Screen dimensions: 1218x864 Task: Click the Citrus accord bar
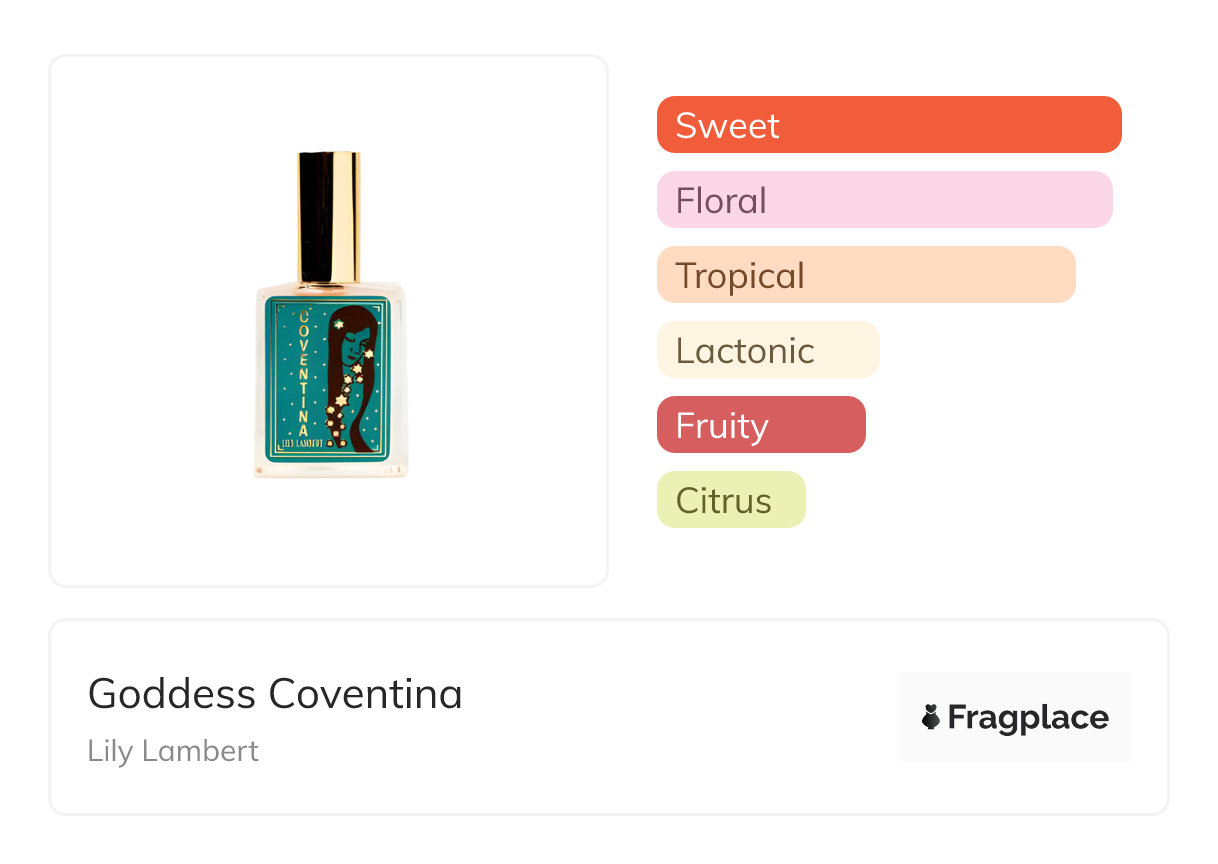click(x=730, y=500)
